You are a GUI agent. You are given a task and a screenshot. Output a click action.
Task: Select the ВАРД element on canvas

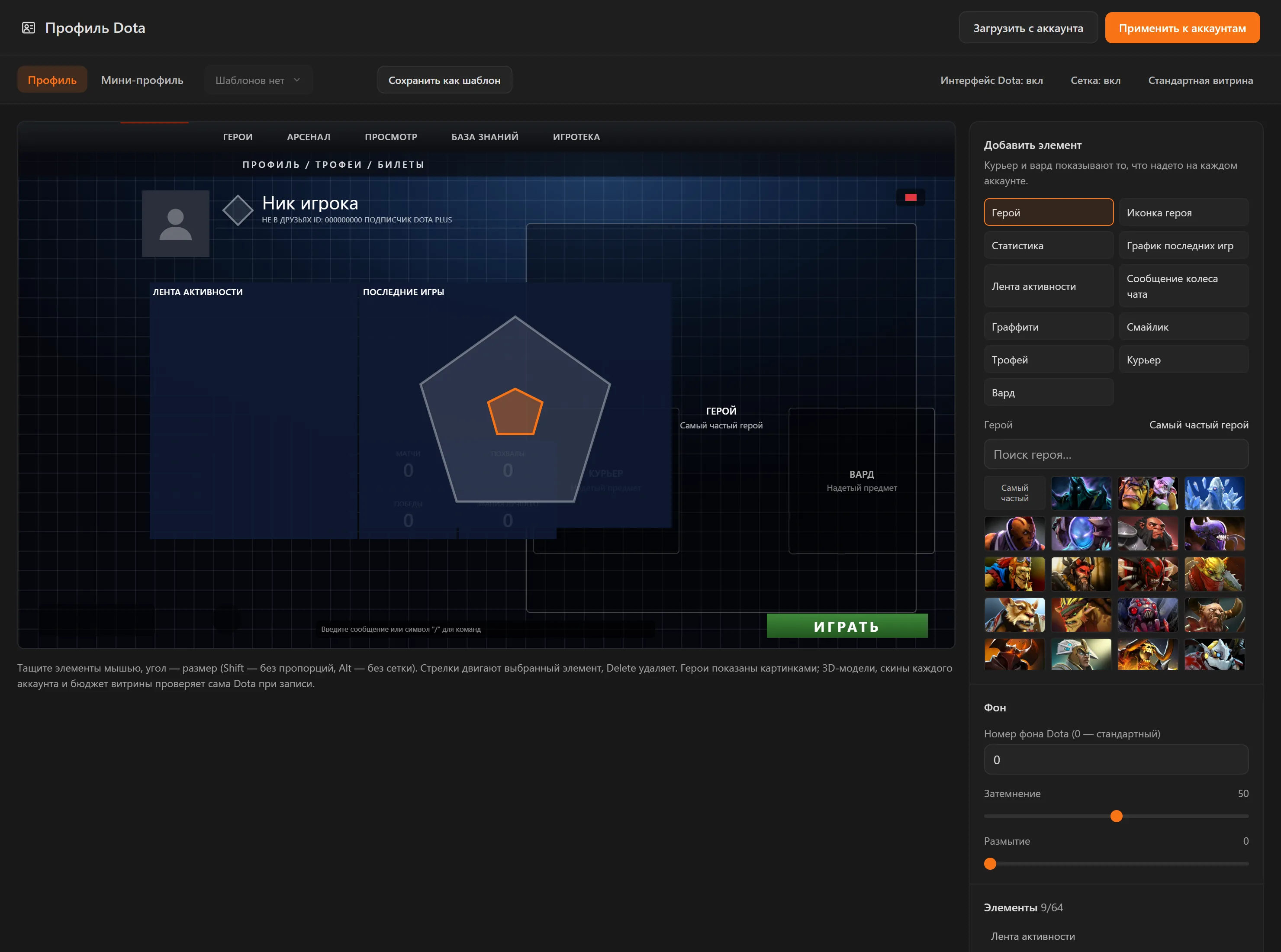tap(862, 481)
